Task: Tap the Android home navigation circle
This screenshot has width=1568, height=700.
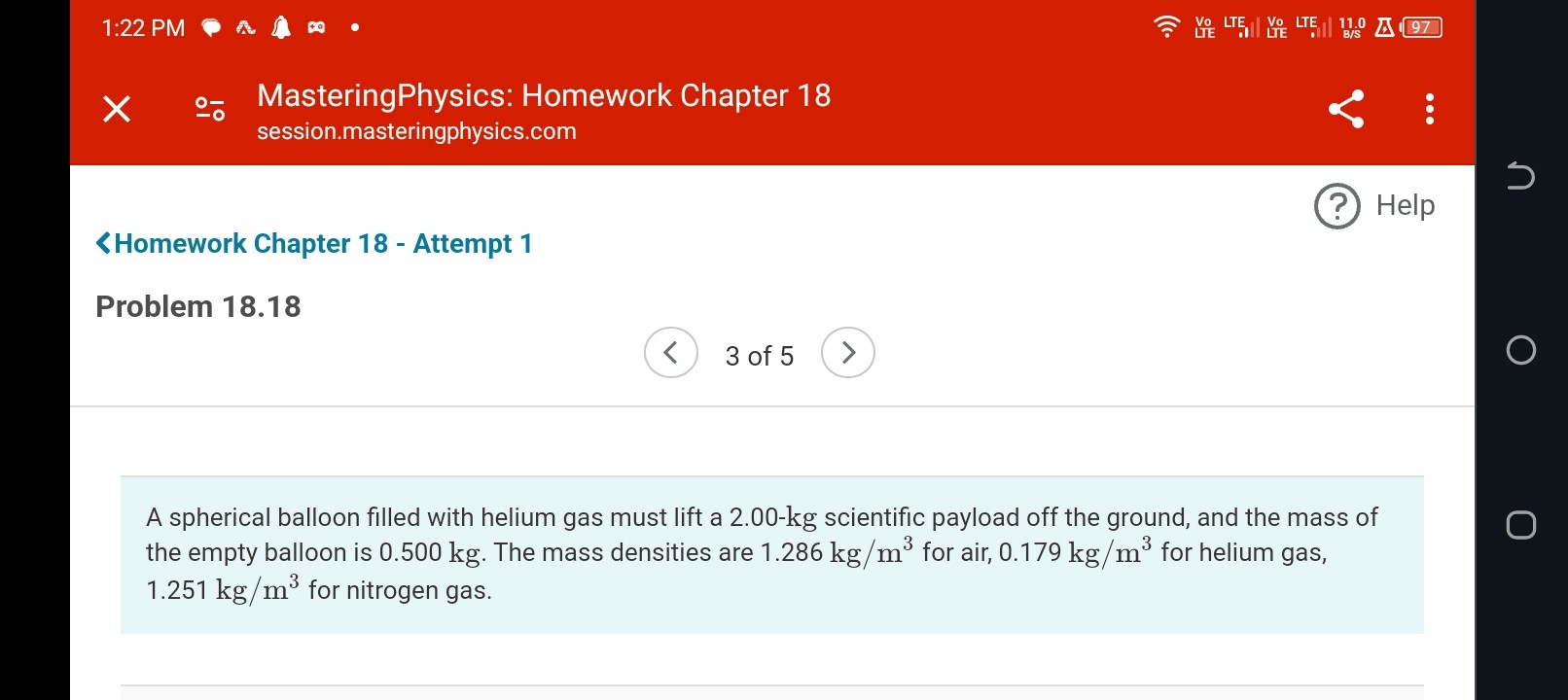Action: click(x=1521, y=351)
